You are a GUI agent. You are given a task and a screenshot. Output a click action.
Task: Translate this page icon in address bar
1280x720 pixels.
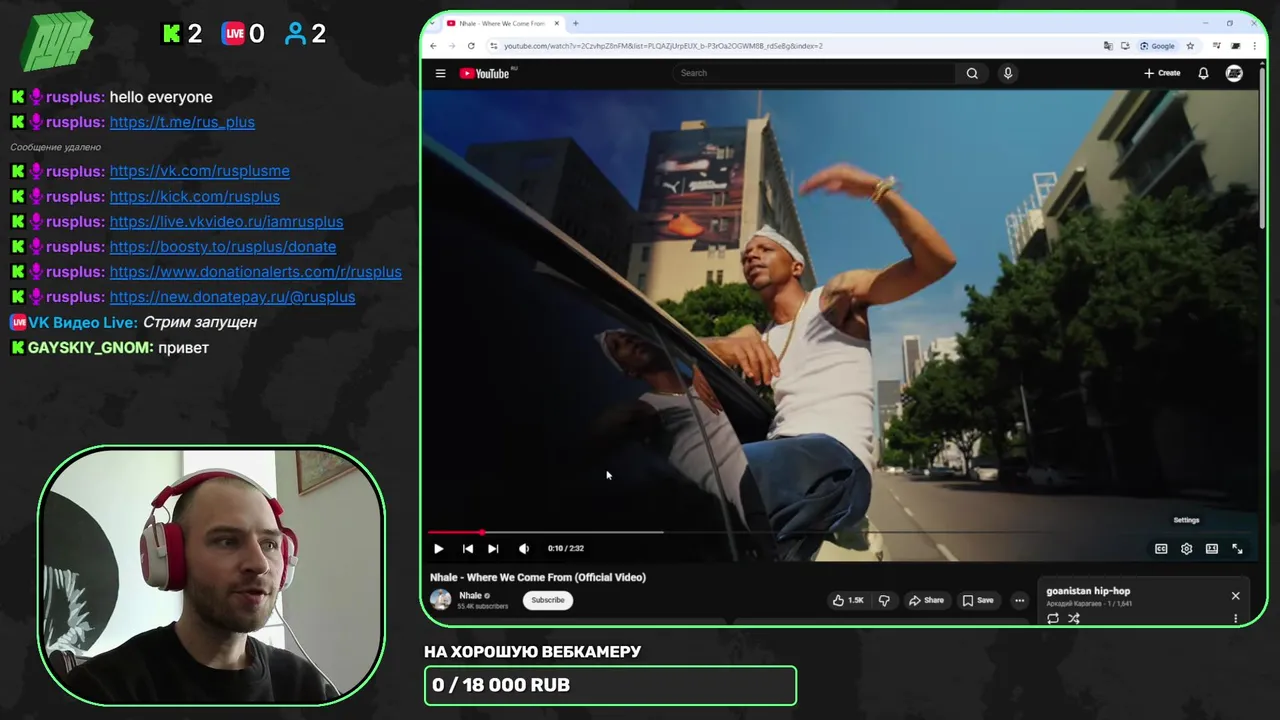tap(1108, 46)
